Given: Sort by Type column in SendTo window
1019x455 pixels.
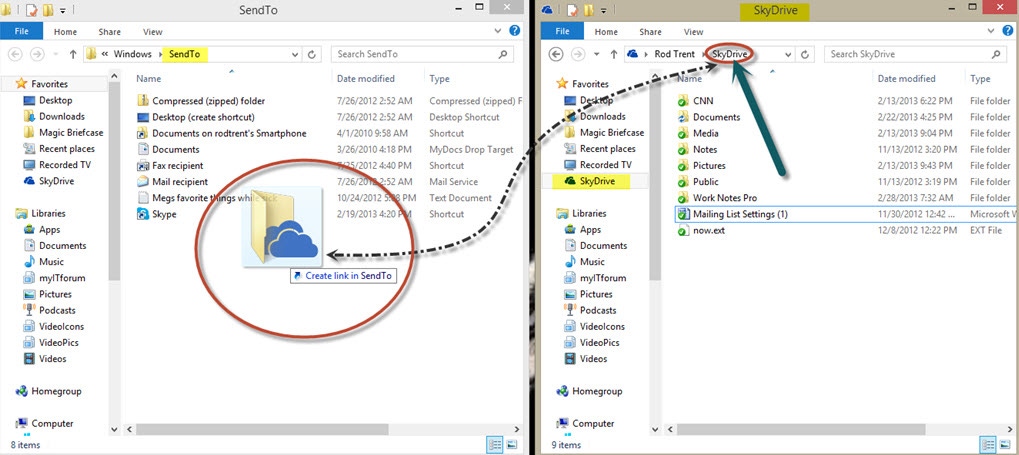Looking at the screenshot, I should click(439, 79).
